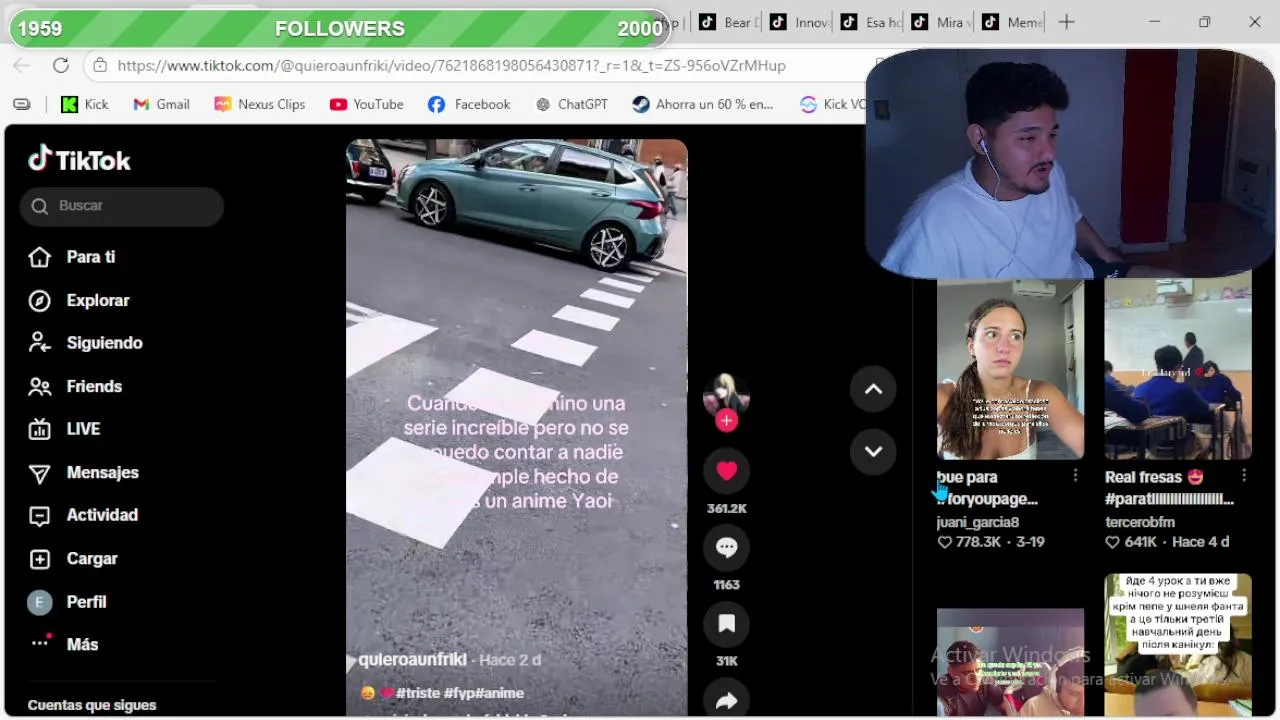Switch to the Esa ho browser tab
Screen dimensions: 1280x720
pos(871,22)
